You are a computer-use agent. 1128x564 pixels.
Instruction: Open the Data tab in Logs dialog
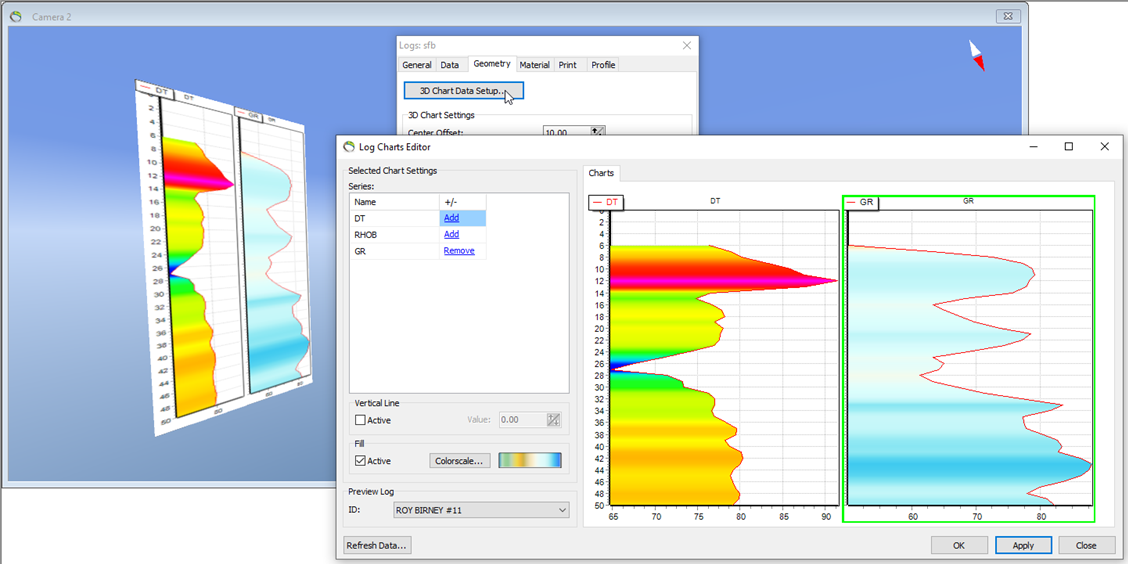coord(450,65)
